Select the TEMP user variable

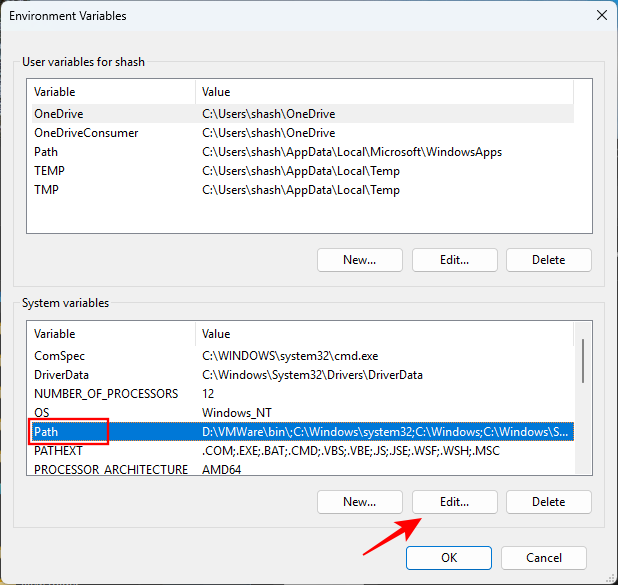(x=303, y=171)
